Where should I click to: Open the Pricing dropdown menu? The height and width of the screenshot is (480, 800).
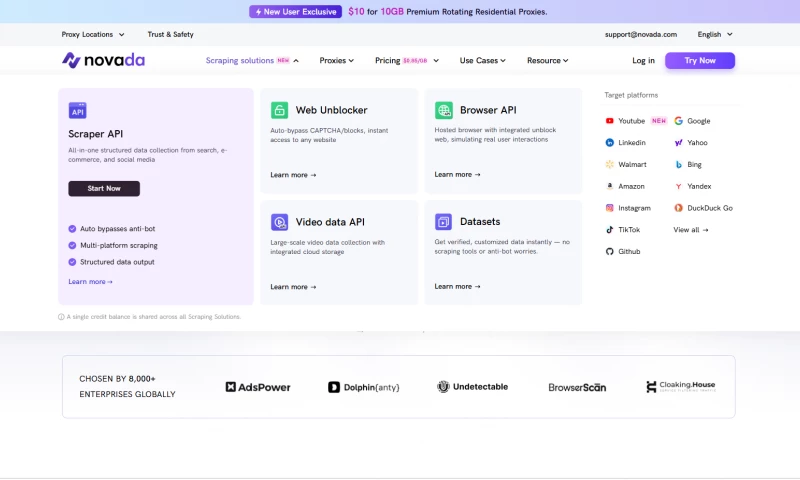(407, 60)
